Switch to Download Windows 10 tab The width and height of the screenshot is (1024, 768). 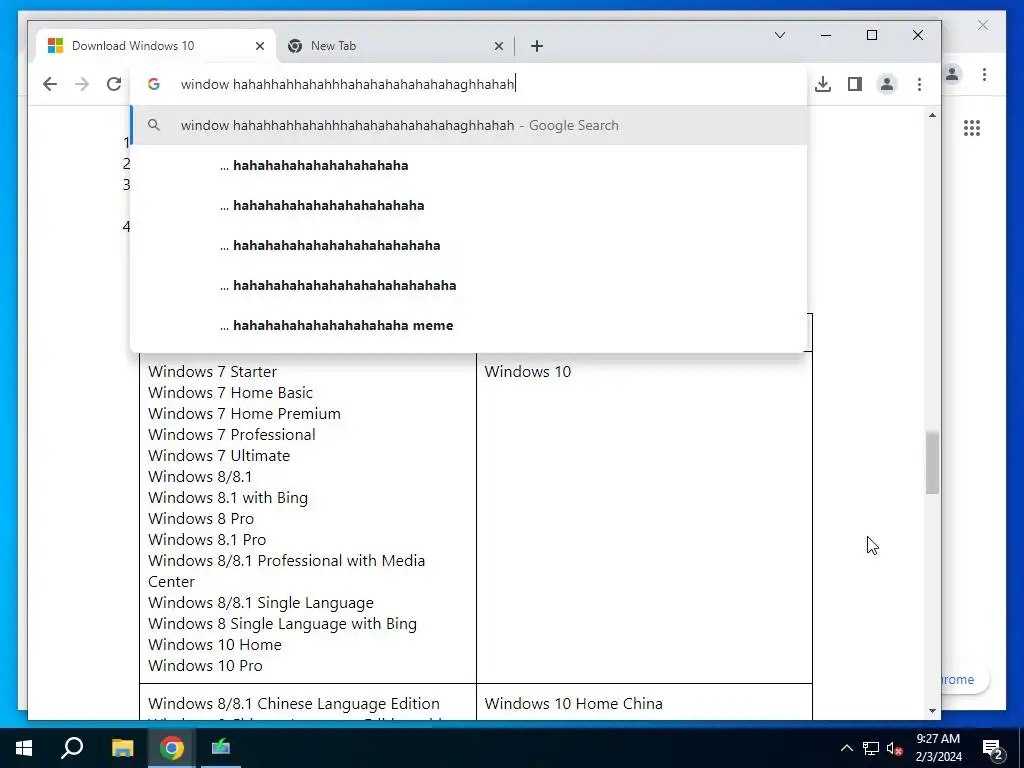point(157,46)
